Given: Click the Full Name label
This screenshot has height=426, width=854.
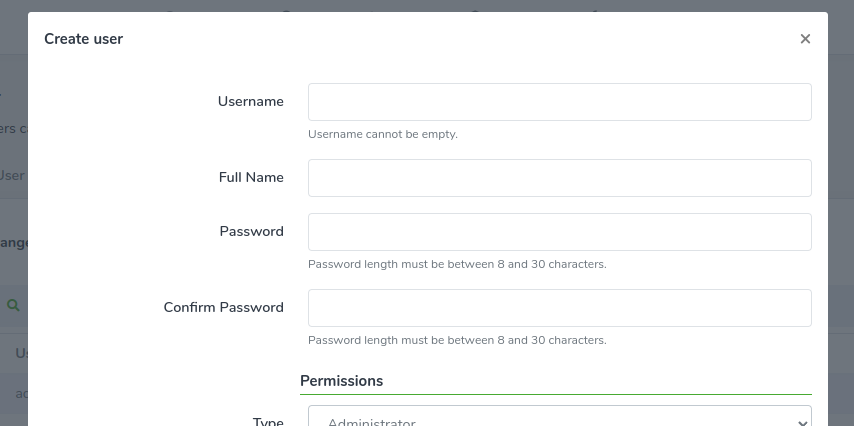Looking at the screenshot, I should pyautogui.click(x=251, y=178).
